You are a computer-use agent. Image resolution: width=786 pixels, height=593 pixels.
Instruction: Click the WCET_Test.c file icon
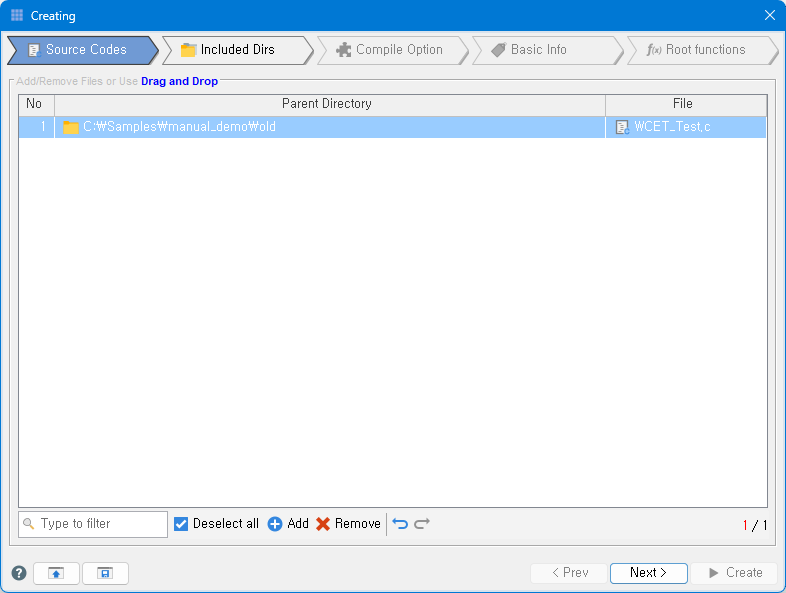click(622, 127)
